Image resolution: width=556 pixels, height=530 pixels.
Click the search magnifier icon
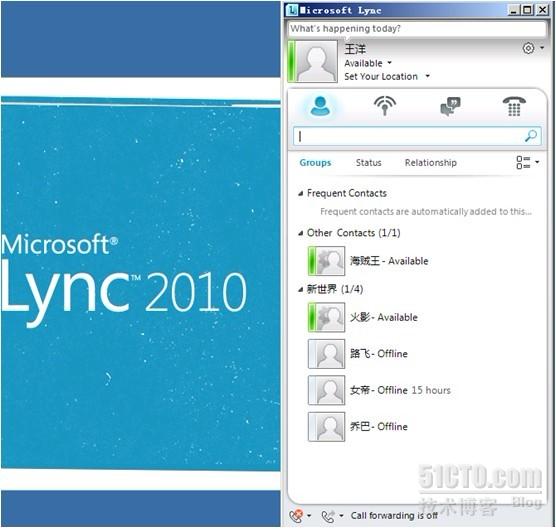[x=531, y=136]
